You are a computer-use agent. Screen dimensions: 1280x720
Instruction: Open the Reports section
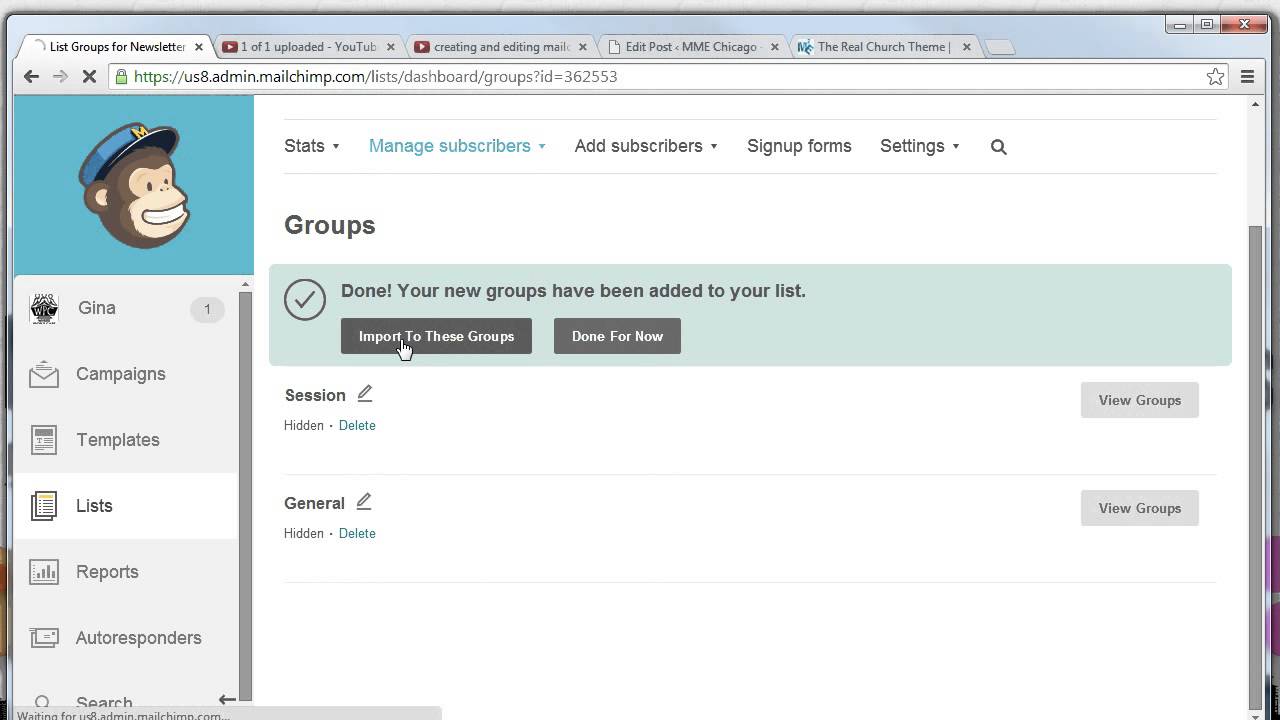[x=107, y=572]
